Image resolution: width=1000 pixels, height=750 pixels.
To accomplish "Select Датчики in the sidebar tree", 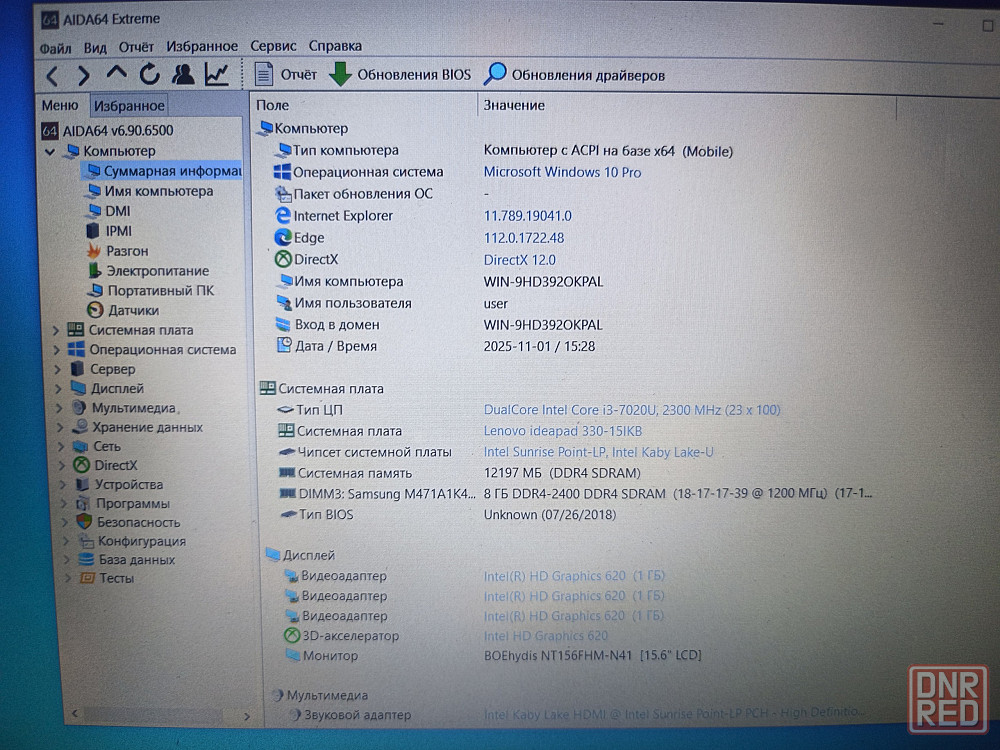I will pyautogui.click(x=133, y=310).
